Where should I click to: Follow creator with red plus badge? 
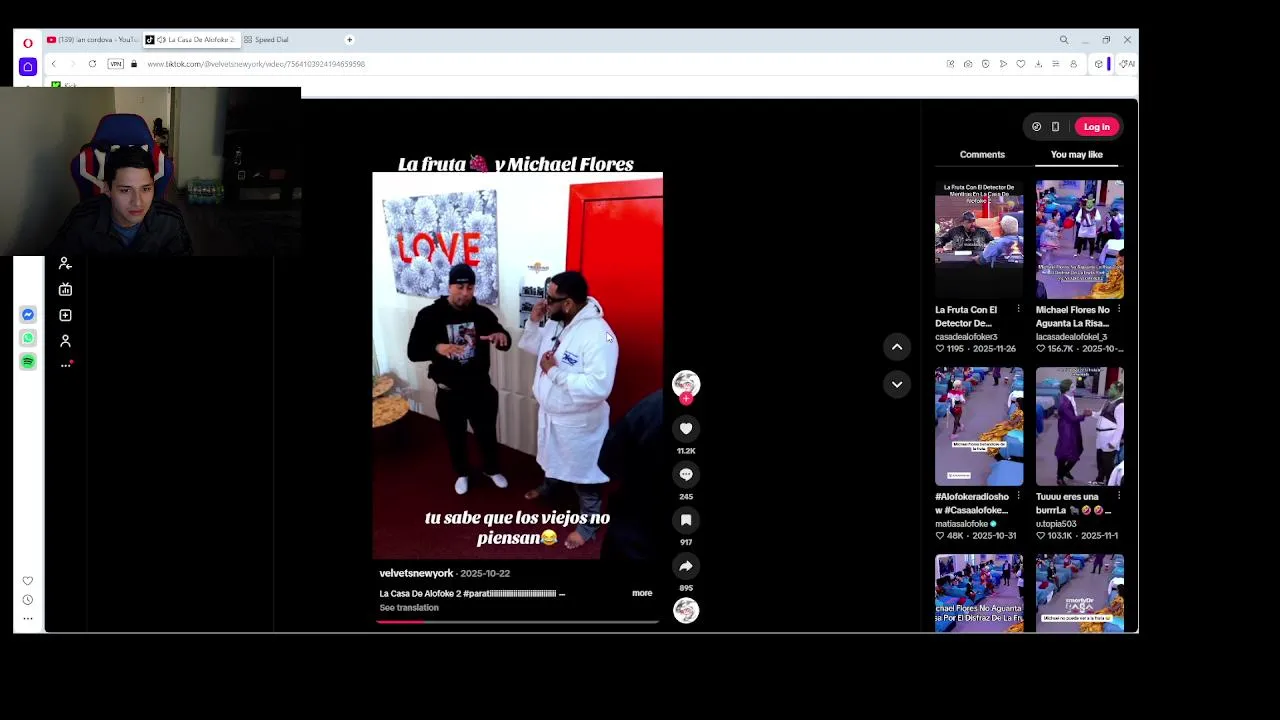[x=686, y=398]
